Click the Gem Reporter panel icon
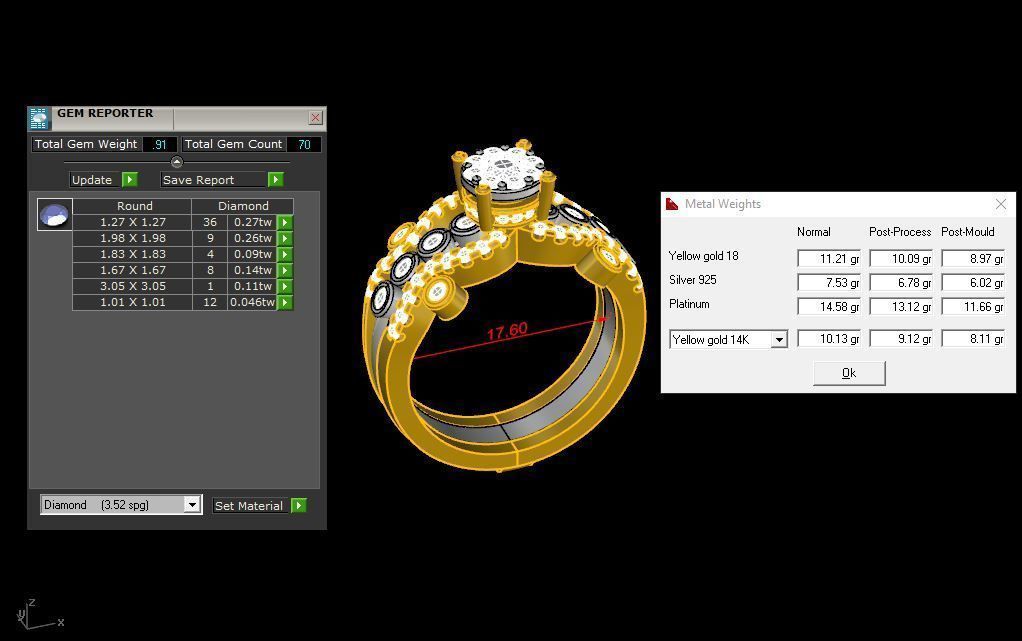Screen dimensions: 1022x641 [39, 119]
